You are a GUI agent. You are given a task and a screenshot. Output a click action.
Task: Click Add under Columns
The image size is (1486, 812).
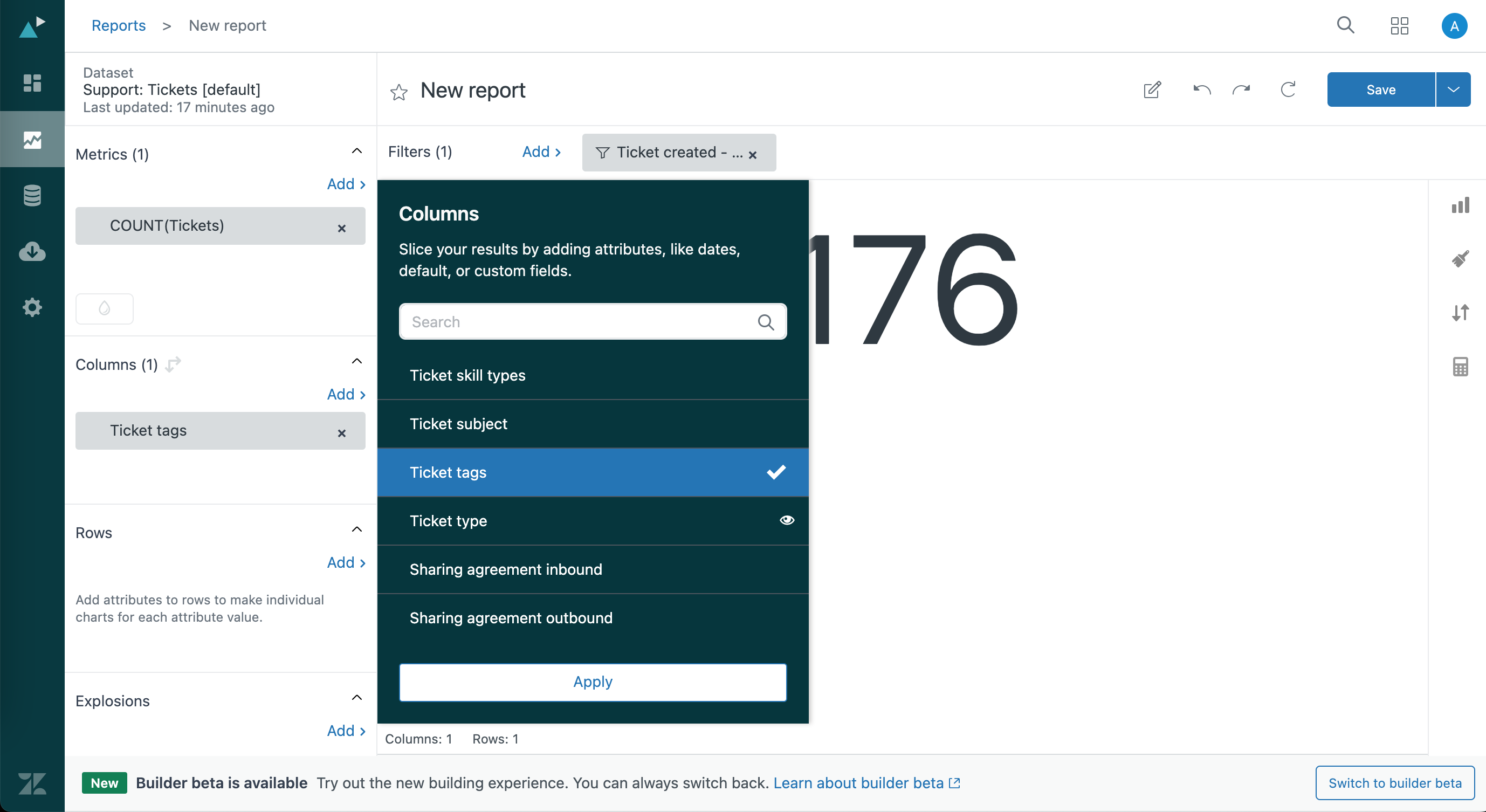346,395
